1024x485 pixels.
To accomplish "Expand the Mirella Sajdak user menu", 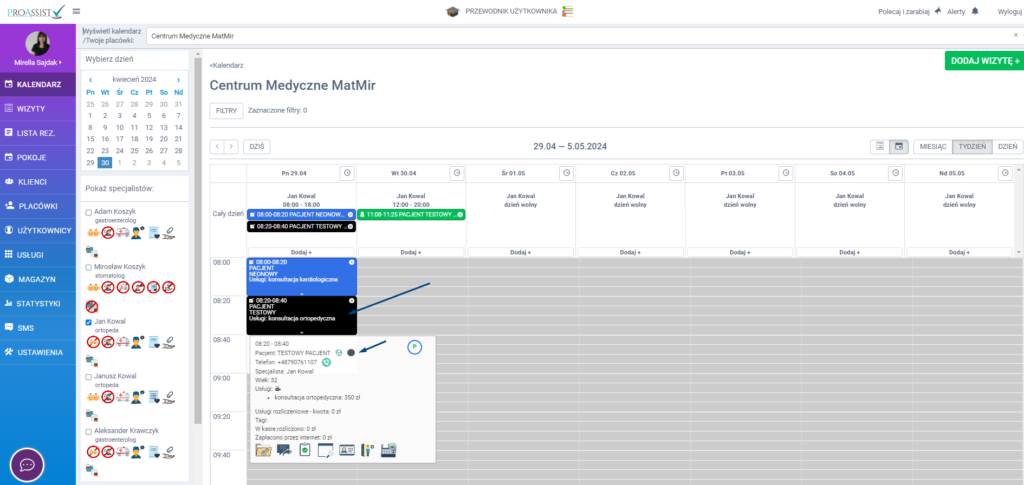I will 38,62.
